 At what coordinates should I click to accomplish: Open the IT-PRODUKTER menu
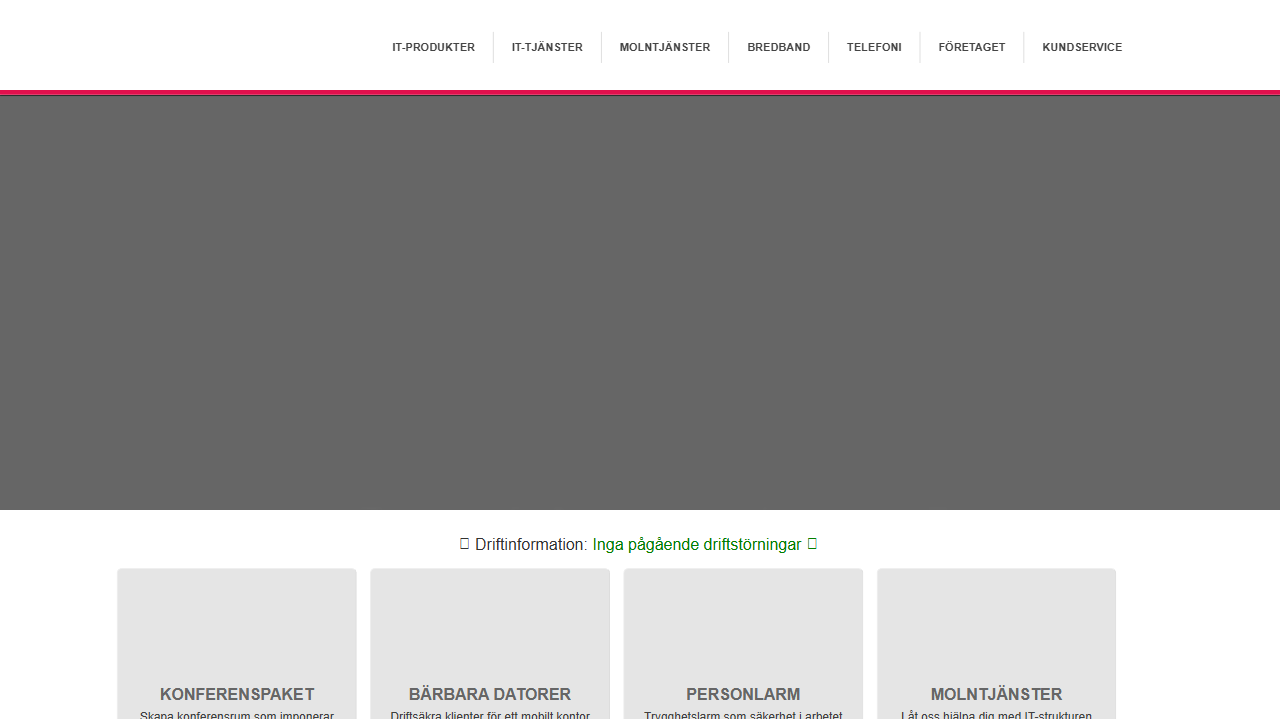click(433, 47)
